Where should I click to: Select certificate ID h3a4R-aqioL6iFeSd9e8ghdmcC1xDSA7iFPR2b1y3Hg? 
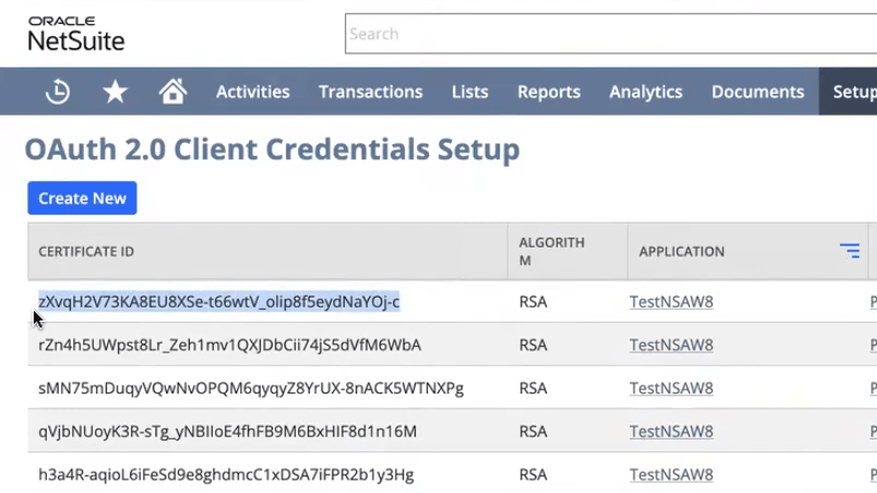(226, 475)
